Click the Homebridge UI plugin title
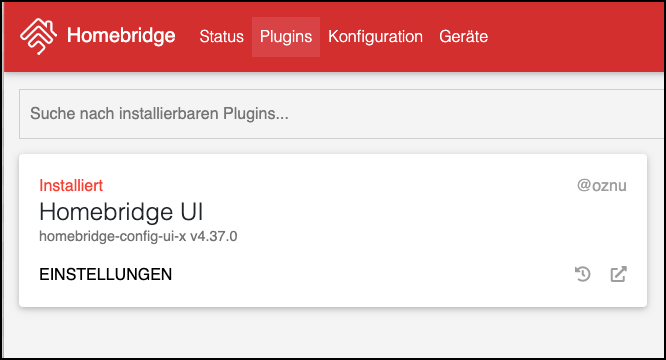Viewport: 666px width, 360px height. 121,211
